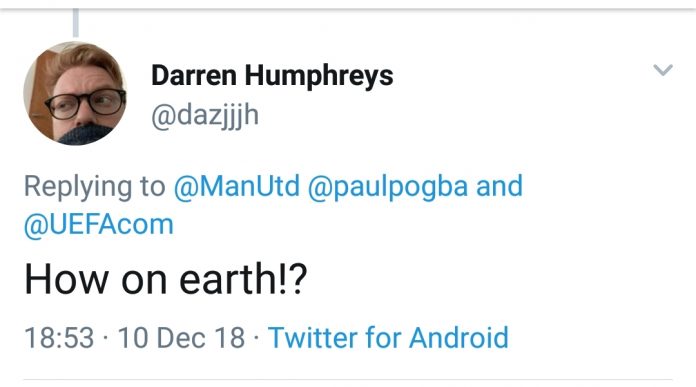Open the tweet options chevron menu
The width and height of the screenshot is (696, 387).
[x=663, y=70]
